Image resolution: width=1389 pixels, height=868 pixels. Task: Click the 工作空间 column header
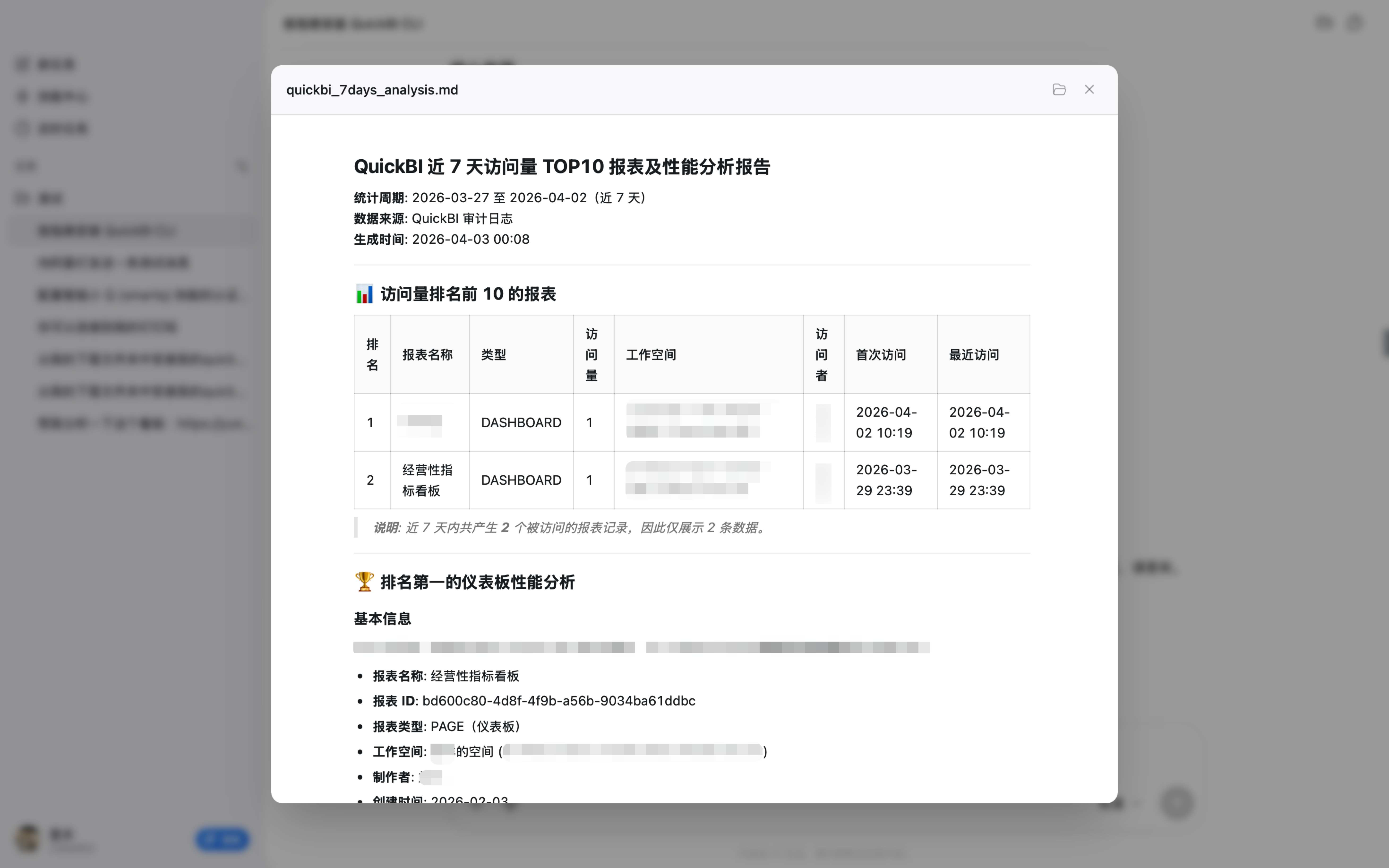[651, 354]
